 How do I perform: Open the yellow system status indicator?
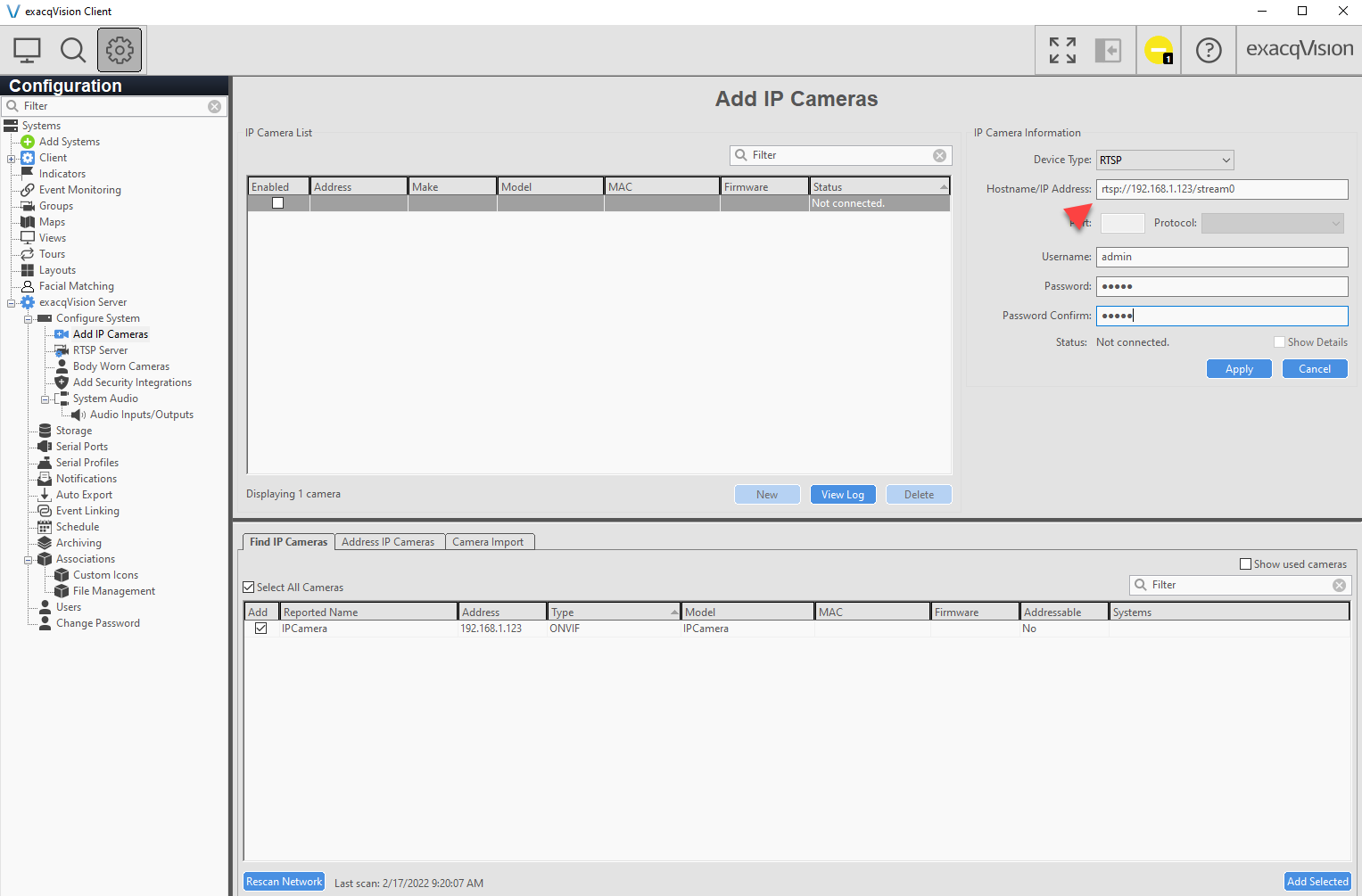tap(1159, 50)
